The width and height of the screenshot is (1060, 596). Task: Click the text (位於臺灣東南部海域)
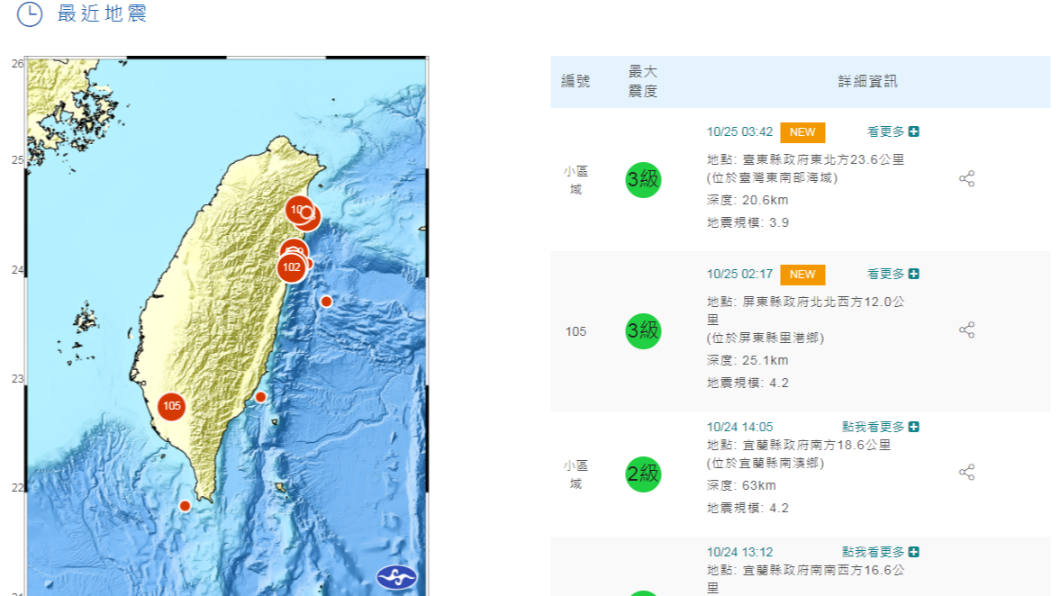[x=772, y=178]
